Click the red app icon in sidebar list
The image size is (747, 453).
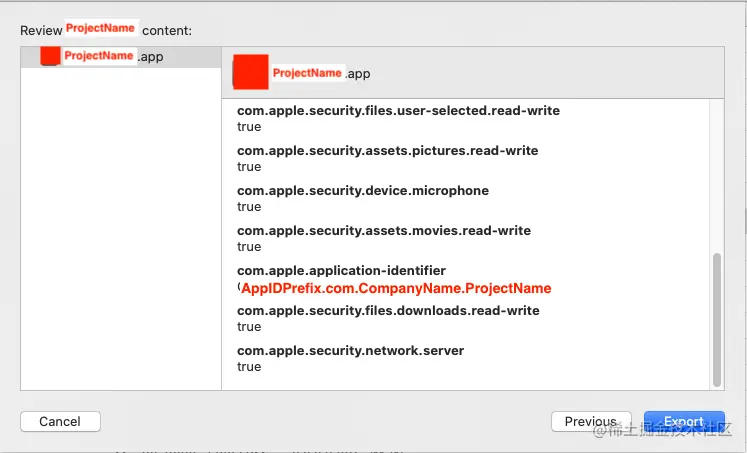pos(50,56)
